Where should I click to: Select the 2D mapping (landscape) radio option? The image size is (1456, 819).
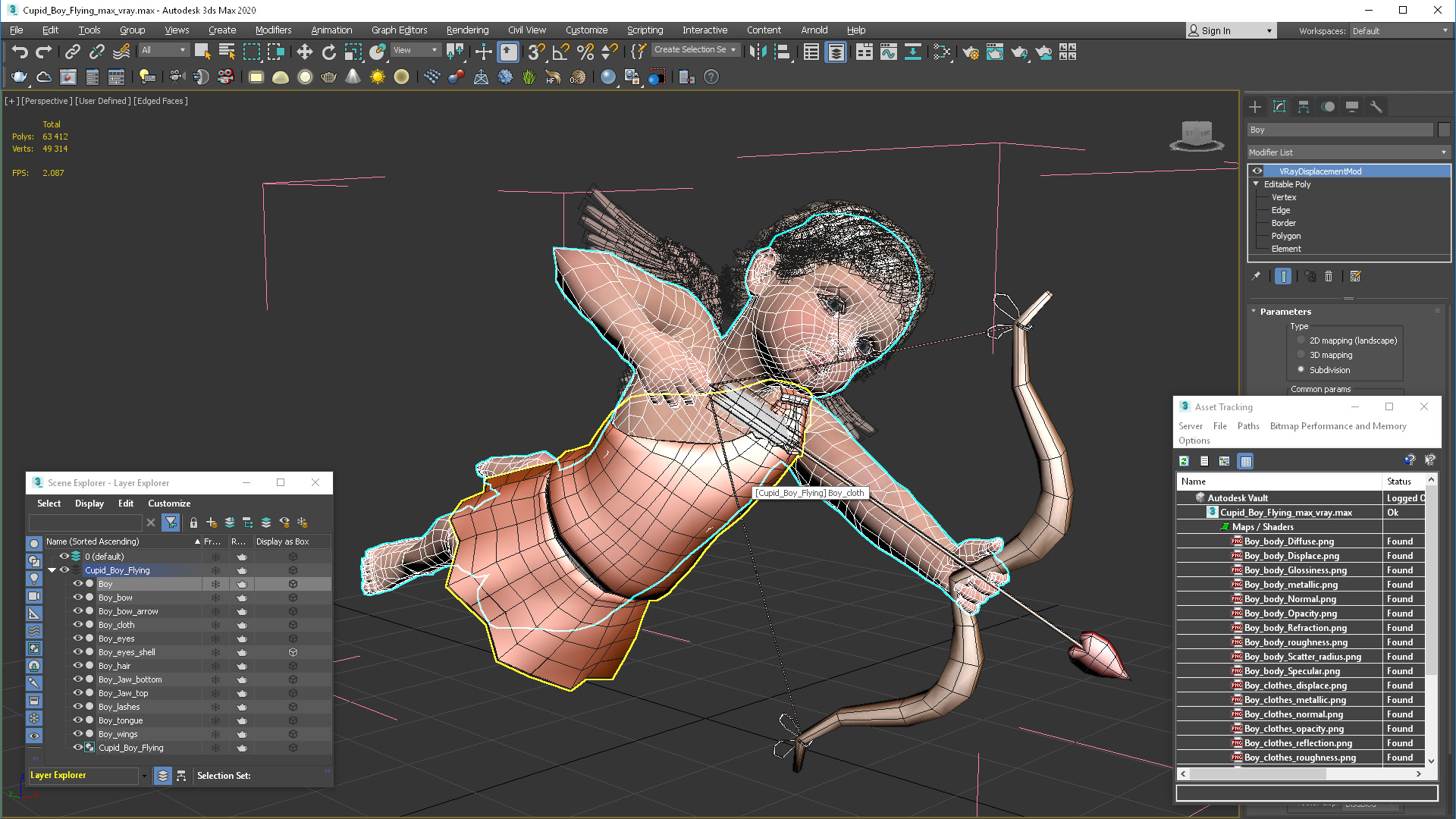(x=1301, y=340)
